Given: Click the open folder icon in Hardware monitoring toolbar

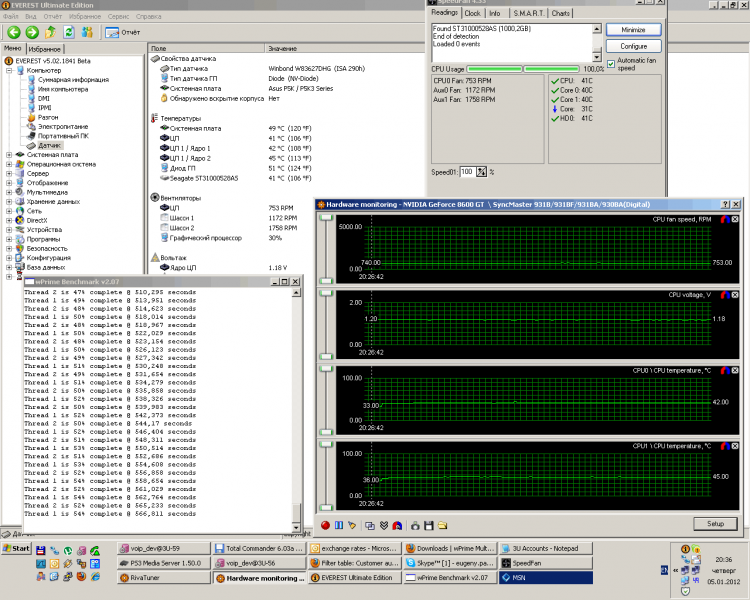Looking at the screenshot, I should (442, 525).
